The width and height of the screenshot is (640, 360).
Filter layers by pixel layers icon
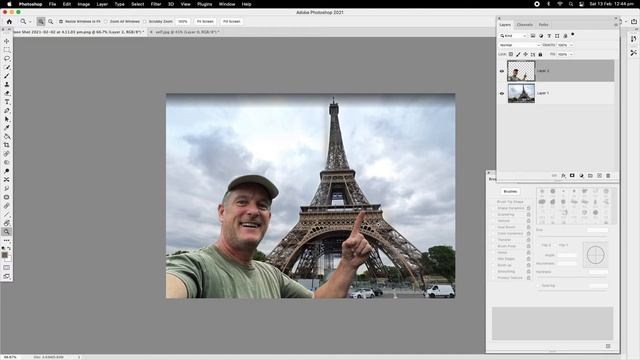[533, 36]
